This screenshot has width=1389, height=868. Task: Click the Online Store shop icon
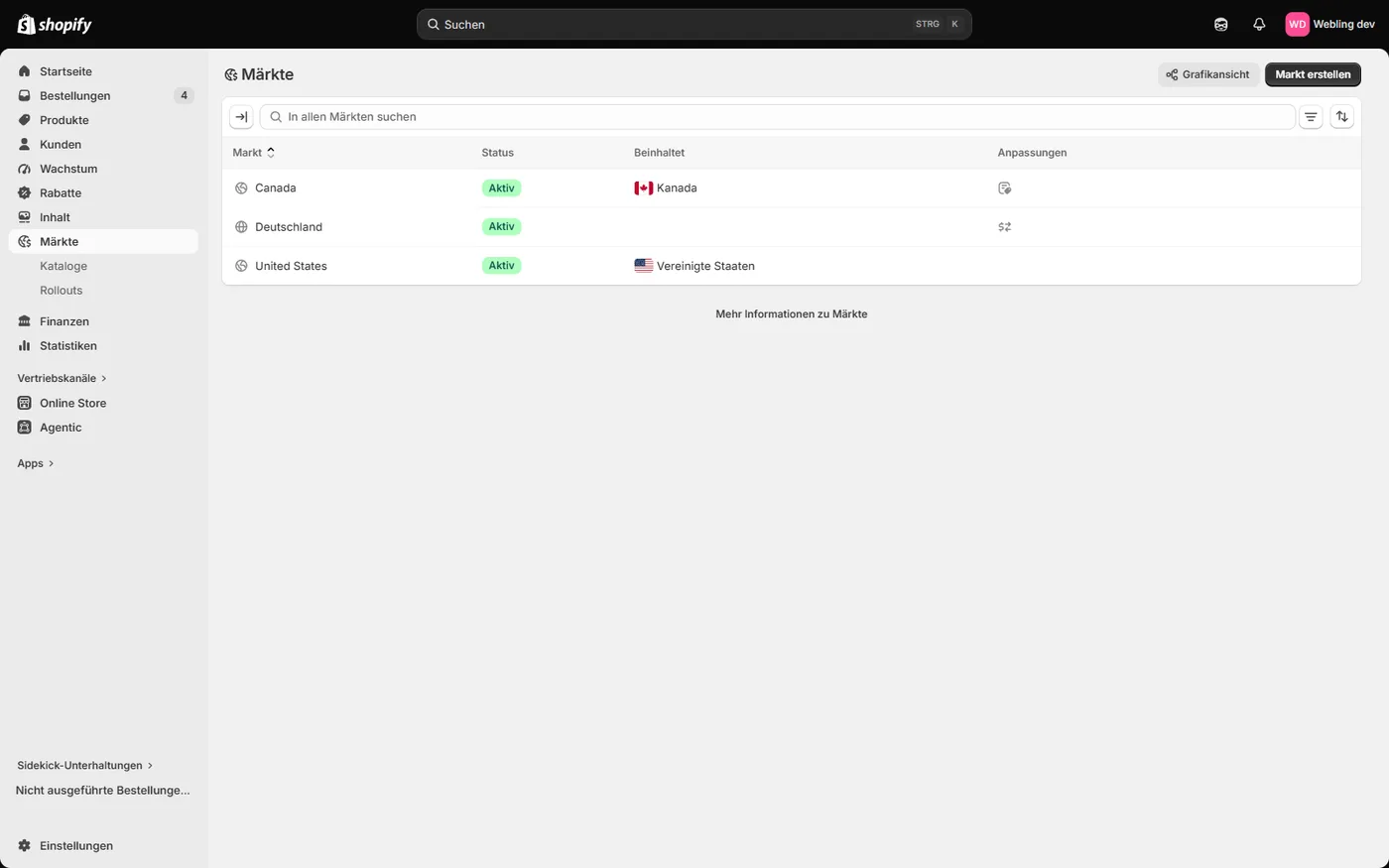point(25,403)
